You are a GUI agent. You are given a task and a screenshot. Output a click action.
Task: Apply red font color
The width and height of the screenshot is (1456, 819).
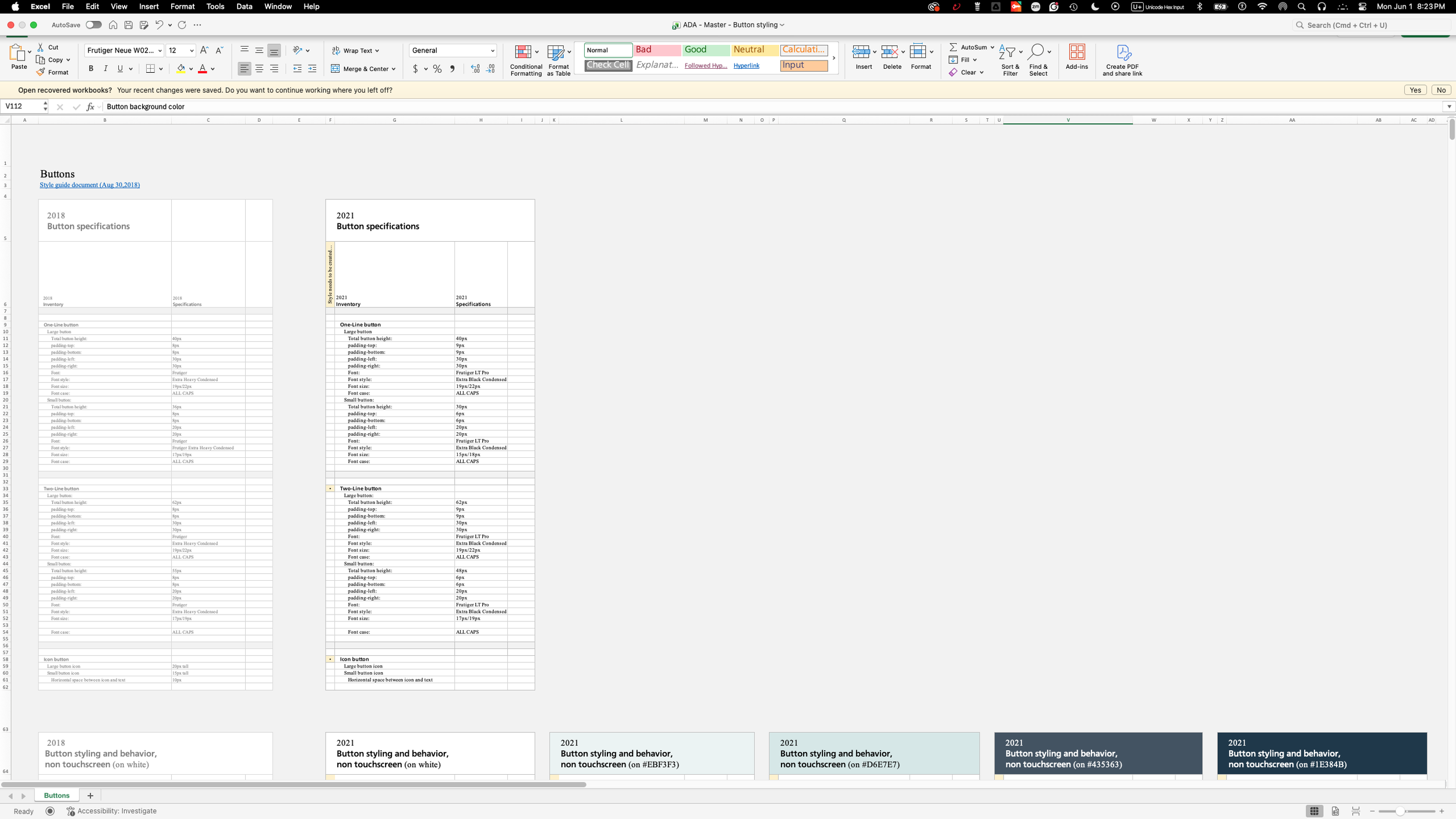(x=203, y=69)
